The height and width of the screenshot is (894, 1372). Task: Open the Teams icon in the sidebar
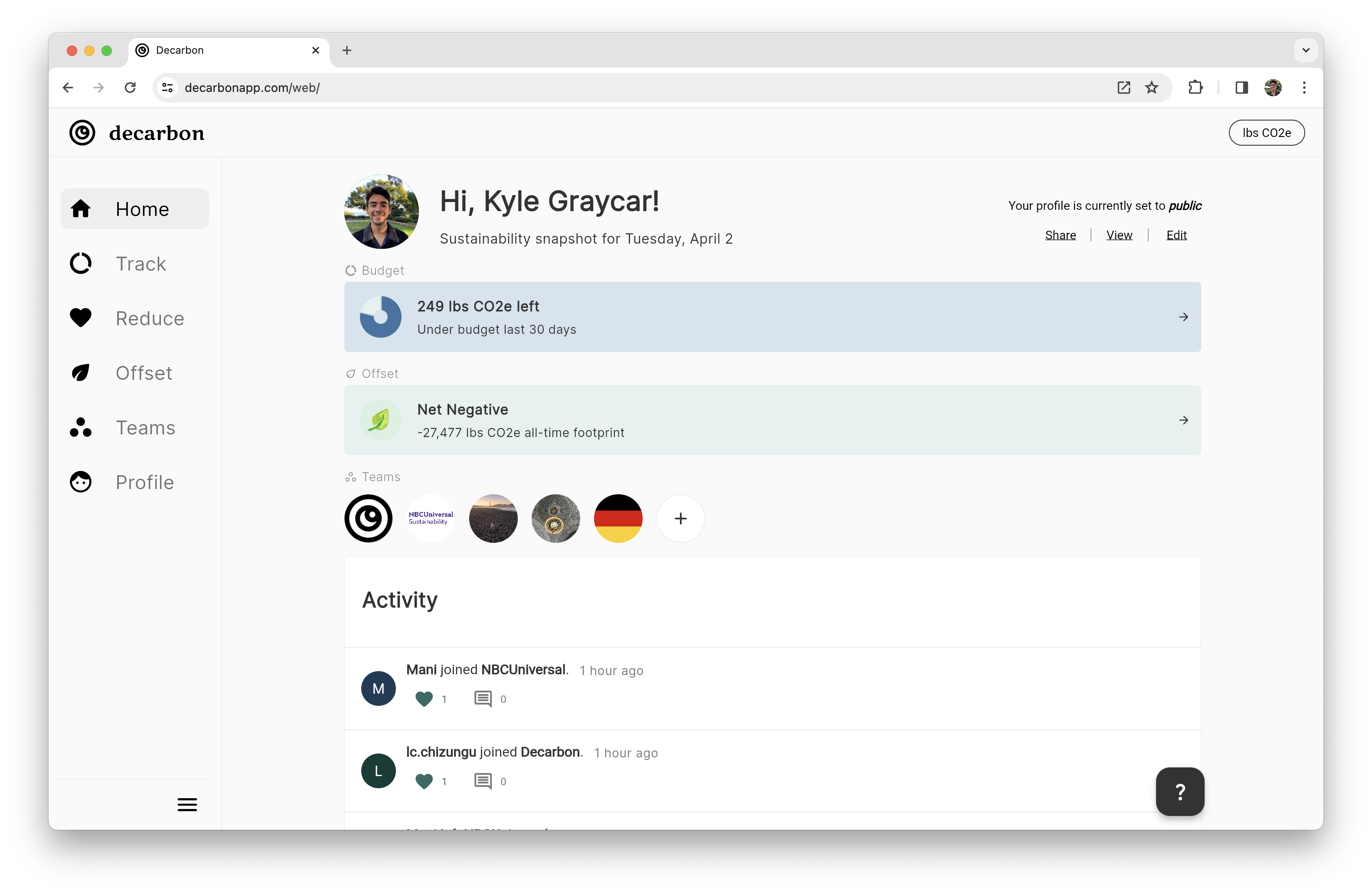coord(80,427)
